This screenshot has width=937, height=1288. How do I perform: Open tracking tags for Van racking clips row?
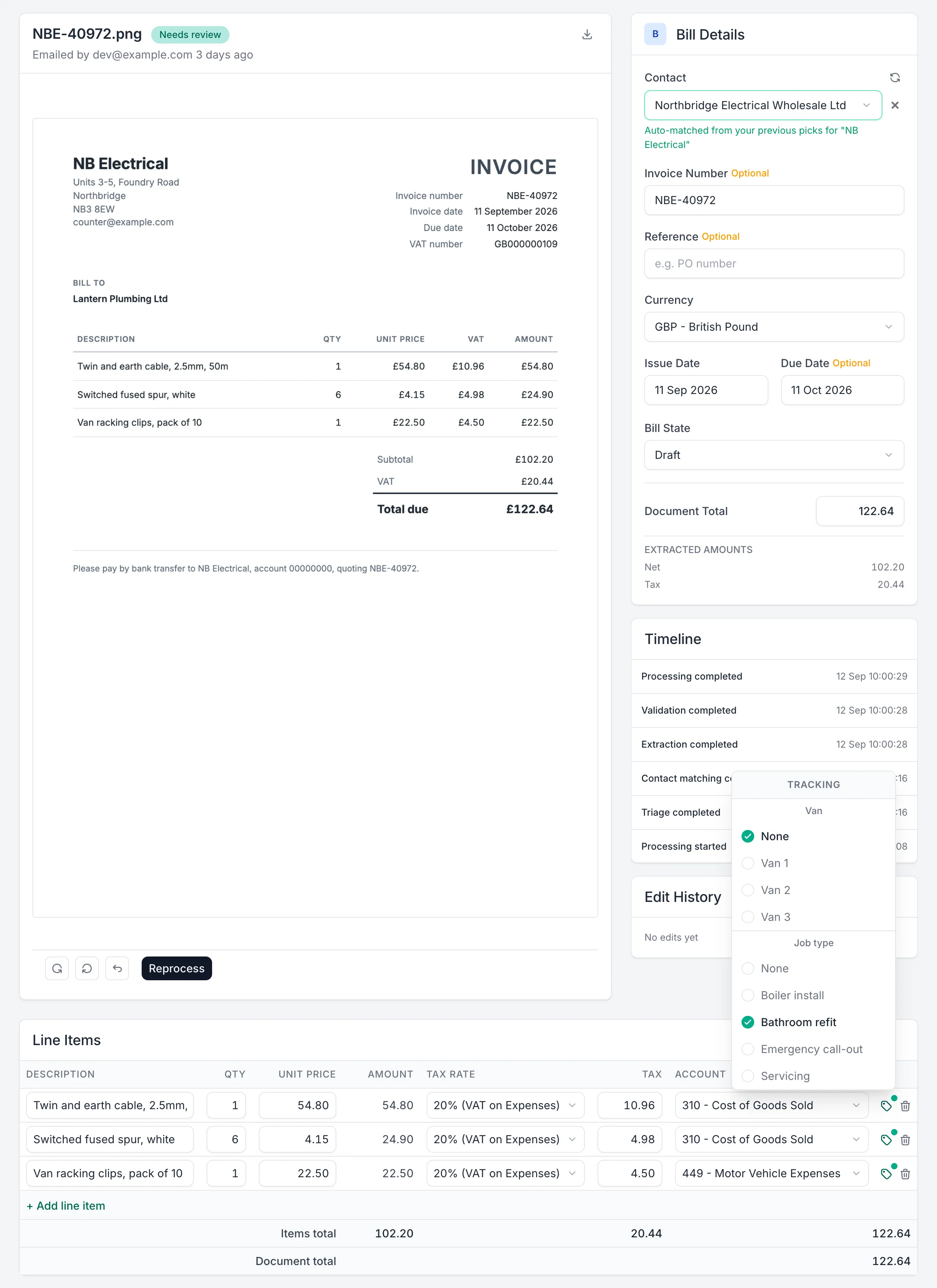pyautogui.click(x=886, y=1174)
